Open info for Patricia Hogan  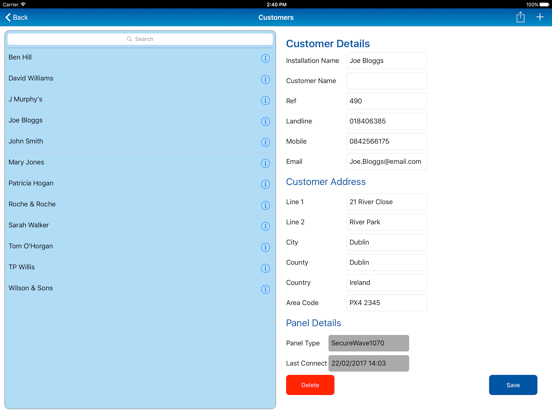265,184
